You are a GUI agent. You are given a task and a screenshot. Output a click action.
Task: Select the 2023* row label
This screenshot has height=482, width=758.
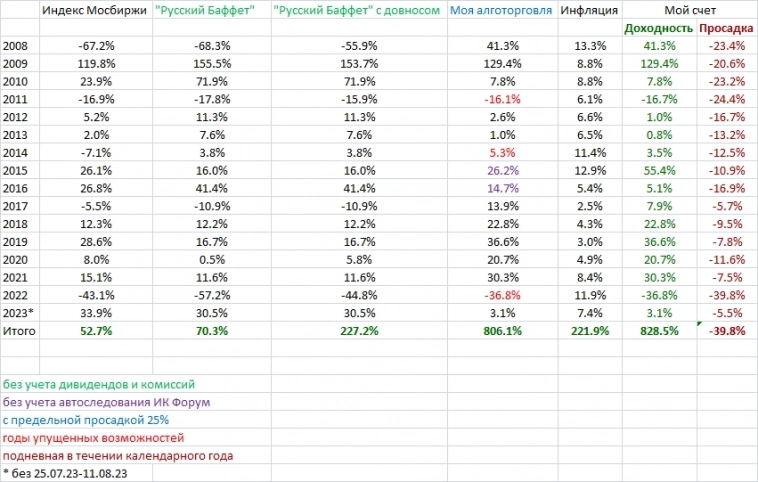click(18, 315)
